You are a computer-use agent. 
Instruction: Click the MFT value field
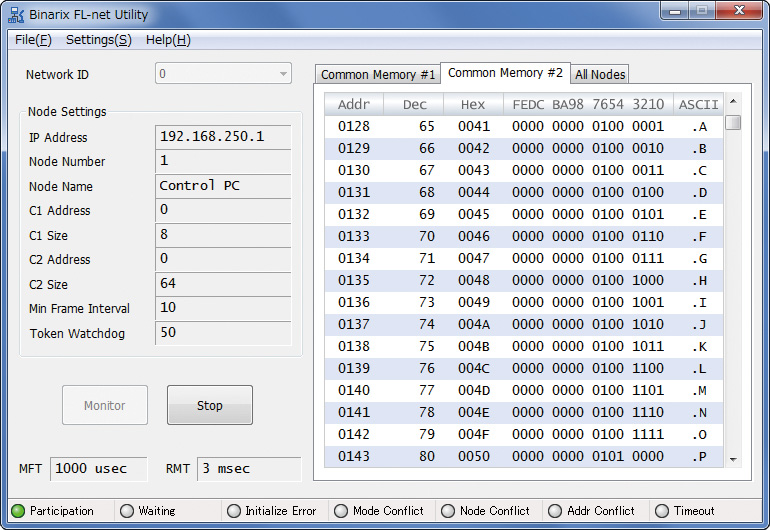pos(98,469)
